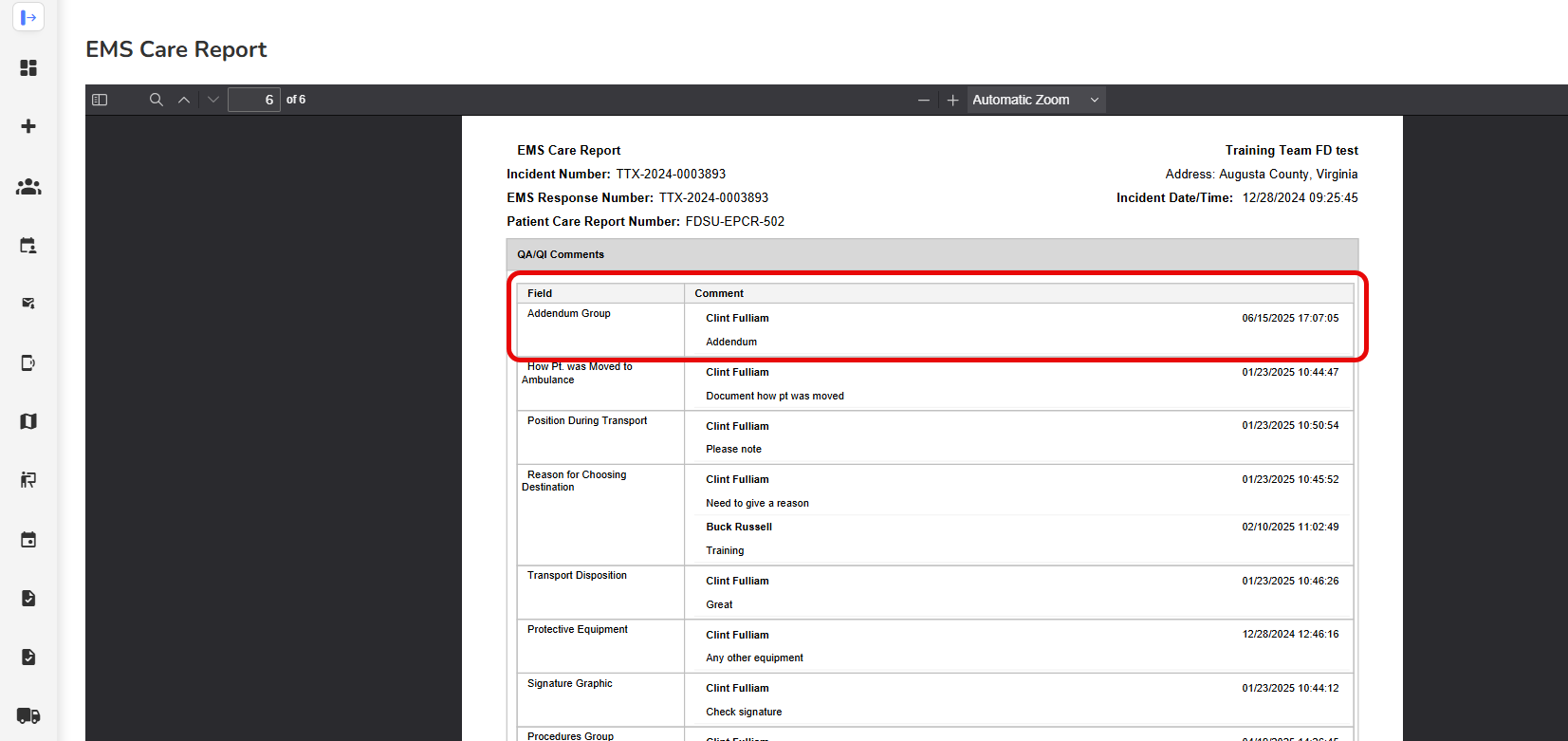Click the EMS Care Report page heading
This screenshot has width=1568, height=741.
(176, 49)
